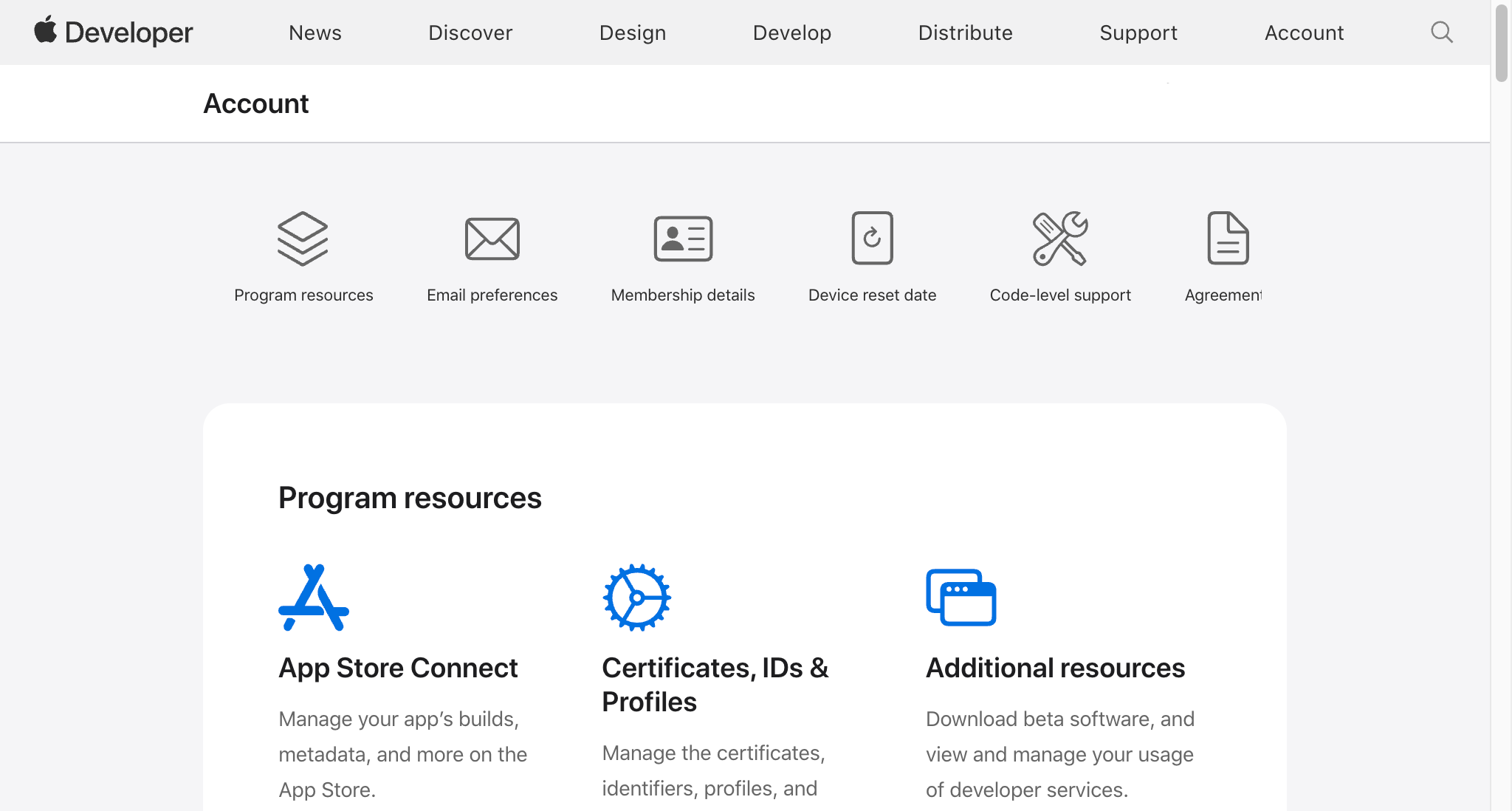The image size is (1512, 811).
Task: Click the Apple Developer logo
Action: click(112, 32)
